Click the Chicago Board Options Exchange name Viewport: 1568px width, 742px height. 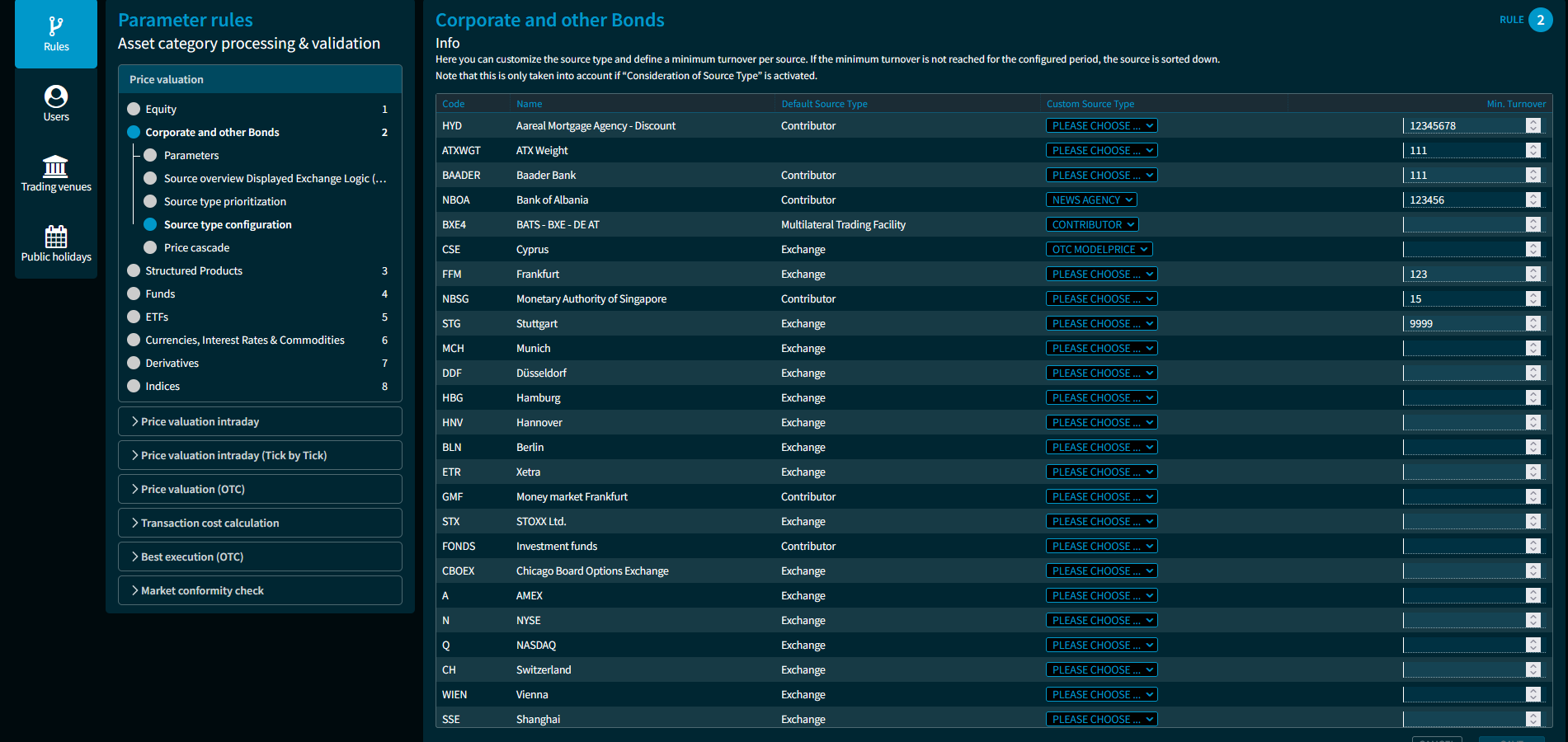tap(592, 571)
